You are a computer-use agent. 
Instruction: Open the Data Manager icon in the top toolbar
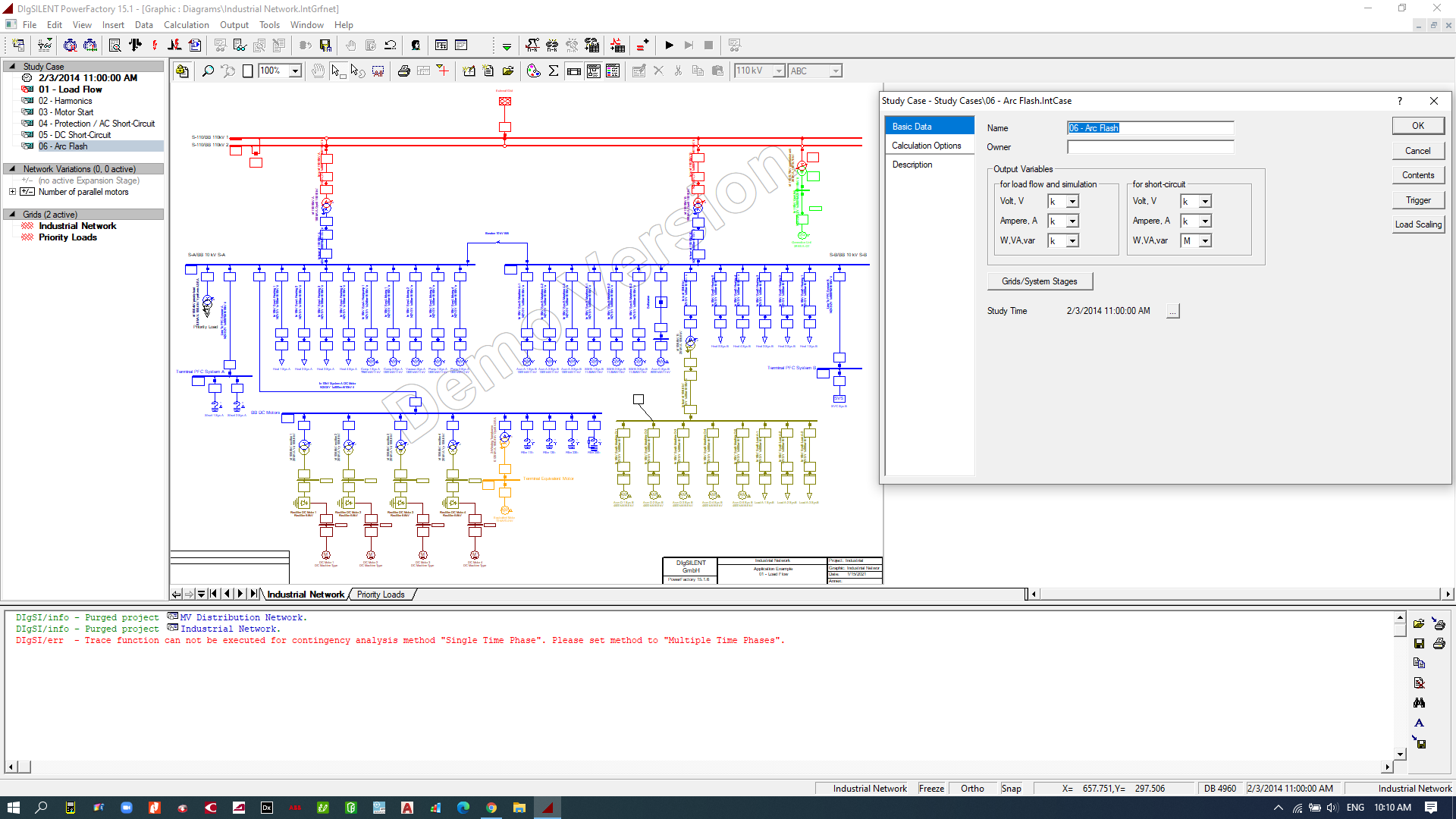tap(18, 45)
